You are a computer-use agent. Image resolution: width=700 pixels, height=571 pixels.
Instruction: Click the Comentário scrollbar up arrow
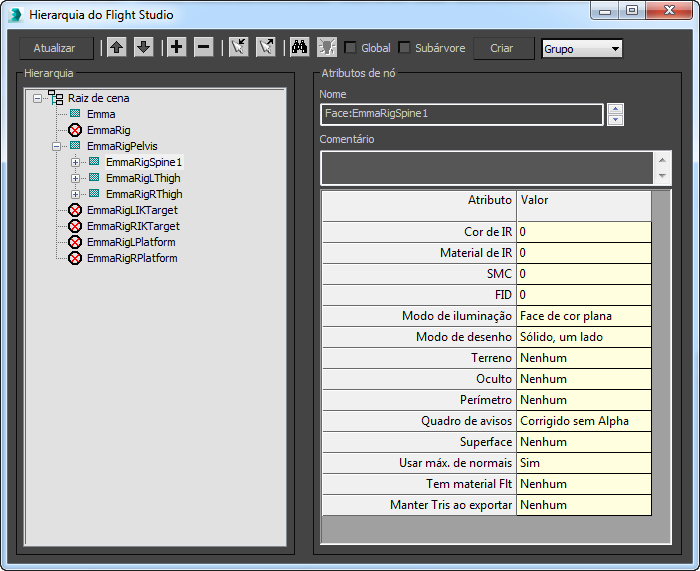662,160
